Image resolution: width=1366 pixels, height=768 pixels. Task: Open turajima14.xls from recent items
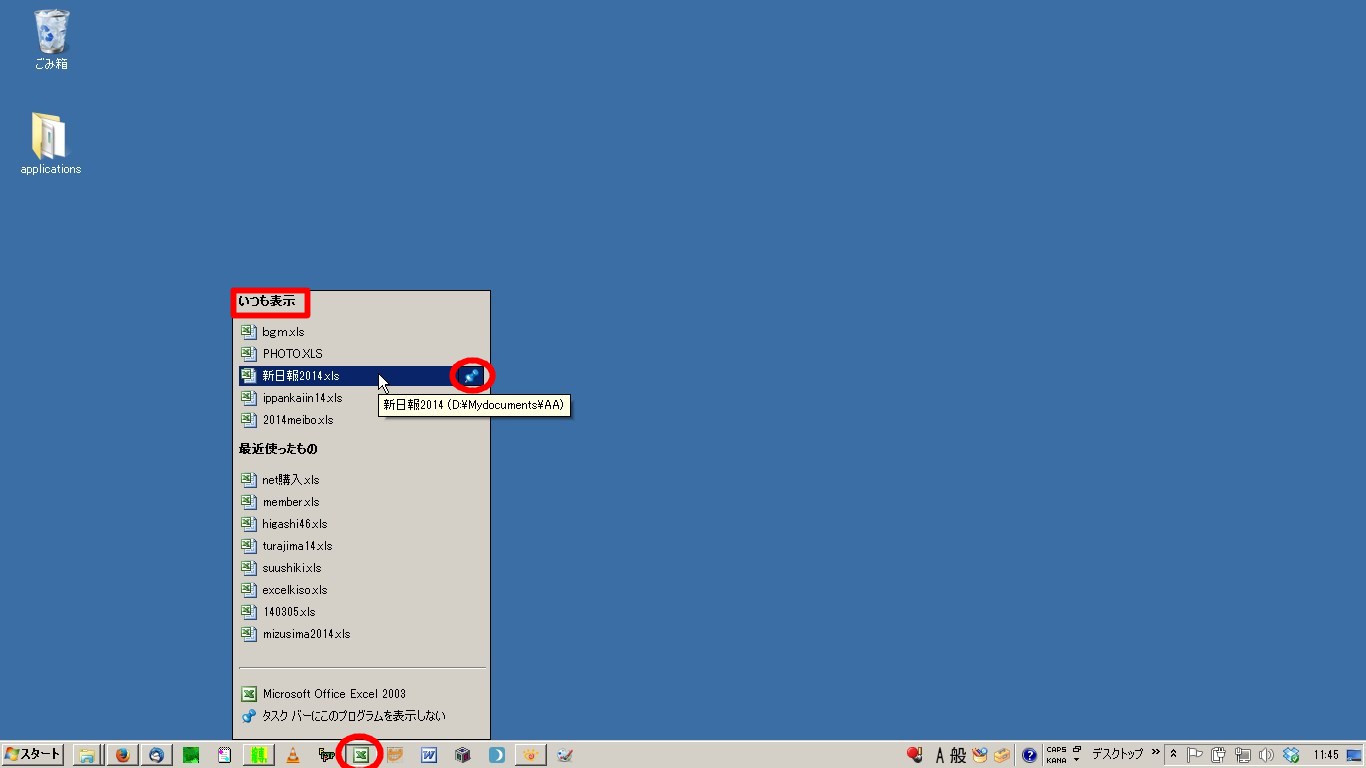[361, 546]
